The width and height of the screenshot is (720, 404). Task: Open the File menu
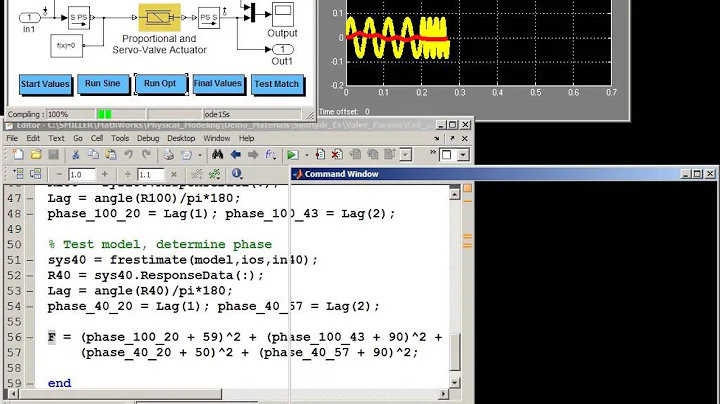tap(12, 138)
